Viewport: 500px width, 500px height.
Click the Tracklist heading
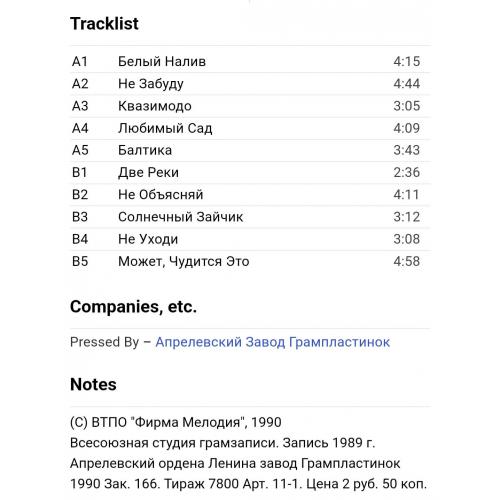(x=104, y=24)
